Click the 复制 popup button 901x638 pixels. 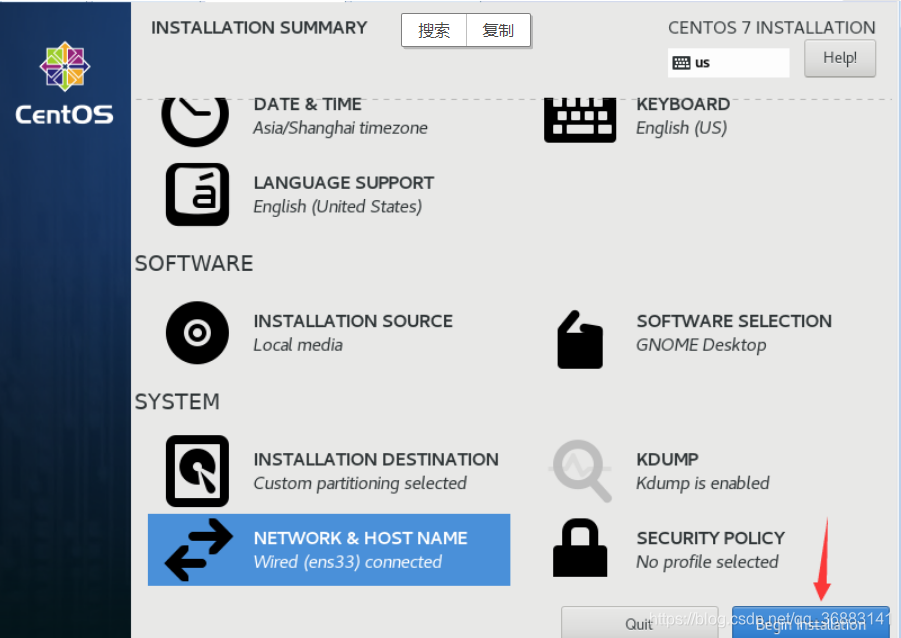coord(498,30)
